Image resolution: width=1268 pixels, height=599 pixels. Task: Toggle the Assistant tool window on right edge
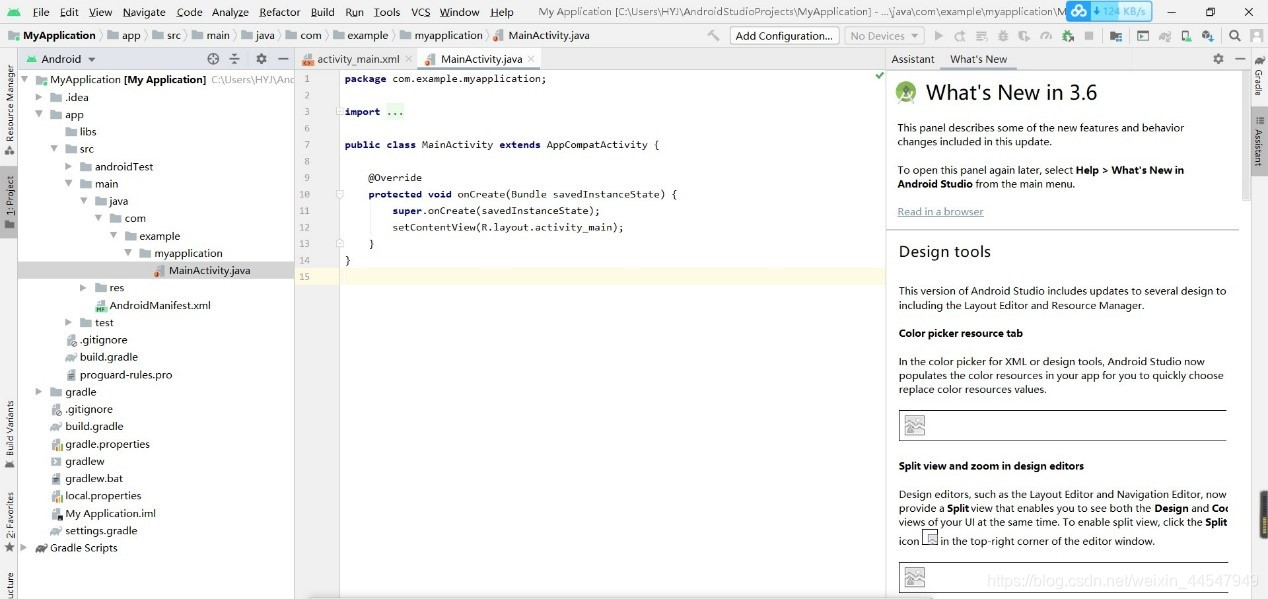pyautogui.click(x=1259, y=143)
